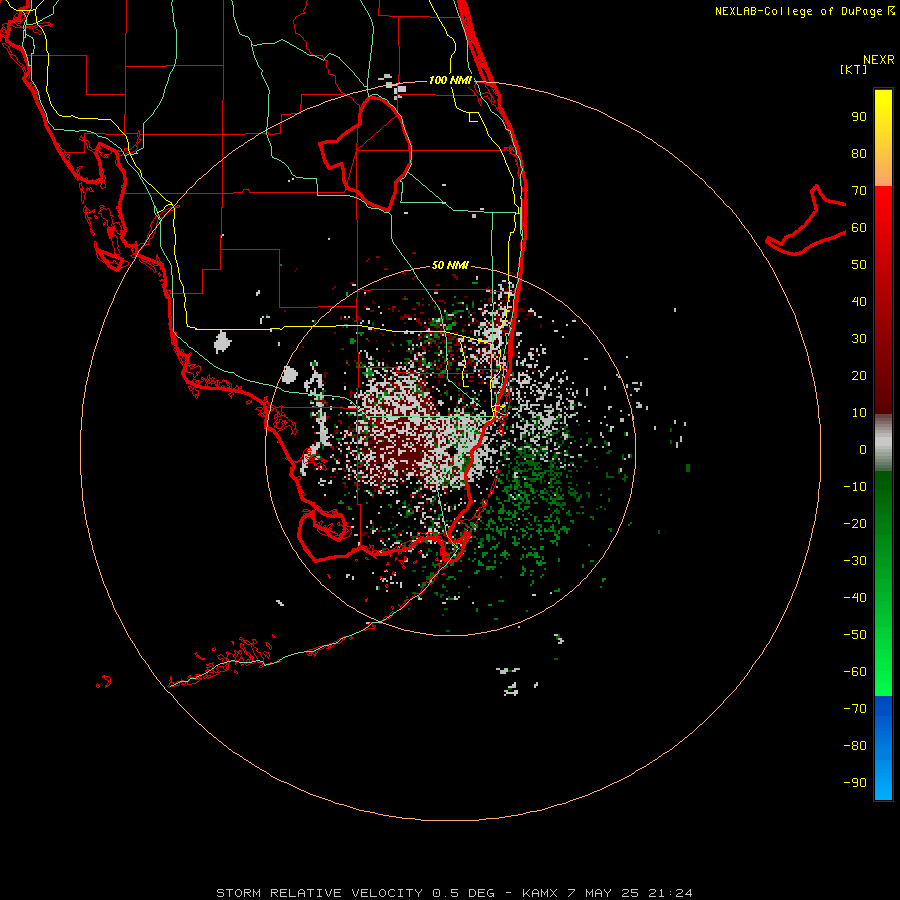Screen dimensions: 900x900
Task: Click the -80 knot value on the scale
Action: pyautogui.click(x=855, y=746)
